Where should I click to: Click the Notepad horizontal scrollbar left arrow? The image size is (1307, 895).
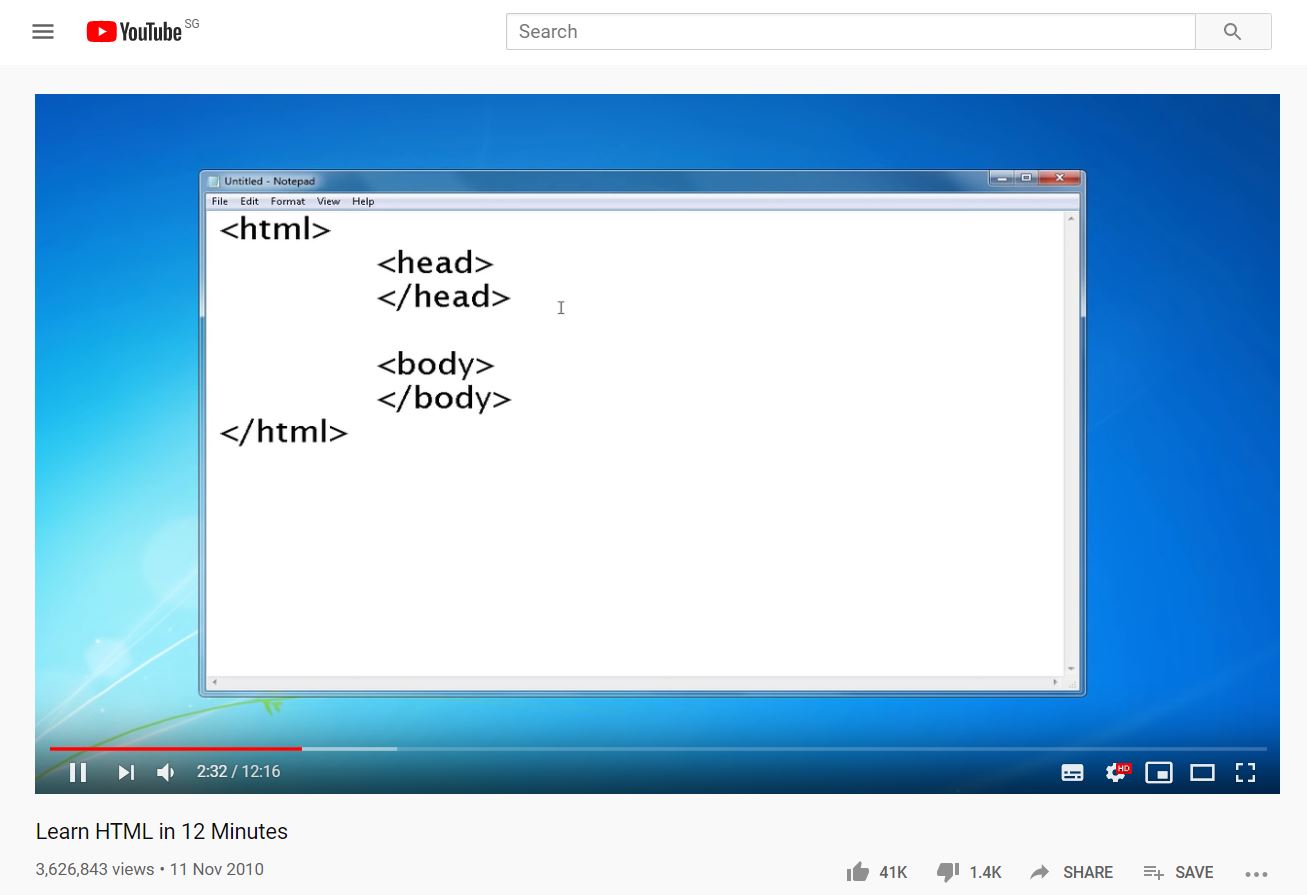pyautogui.click(x=214, y=683)
